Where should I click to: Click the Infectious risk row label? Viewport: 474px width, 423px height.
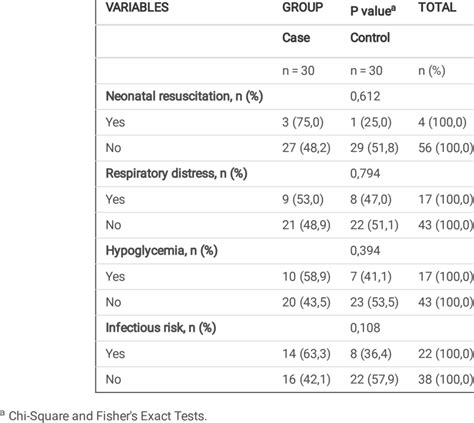coord(161,328)
